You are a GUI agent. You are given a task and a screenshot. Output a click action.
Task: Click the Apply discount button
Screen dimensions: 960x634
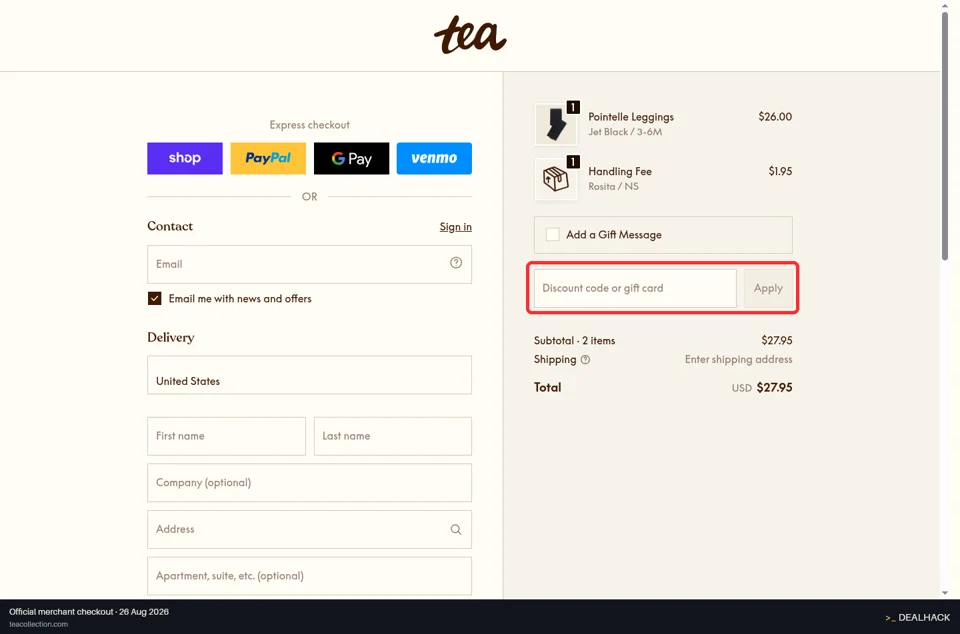[768, 288]
